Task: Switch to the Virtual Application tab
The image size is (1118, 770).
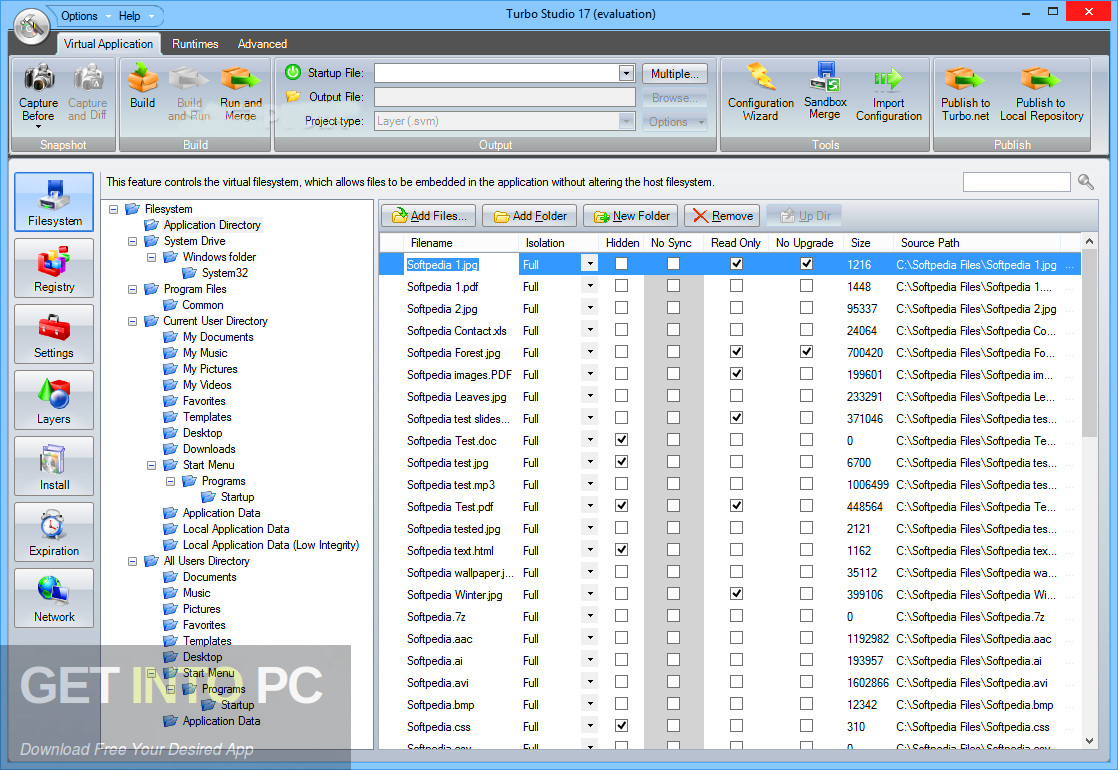Action: coord(108,43)
